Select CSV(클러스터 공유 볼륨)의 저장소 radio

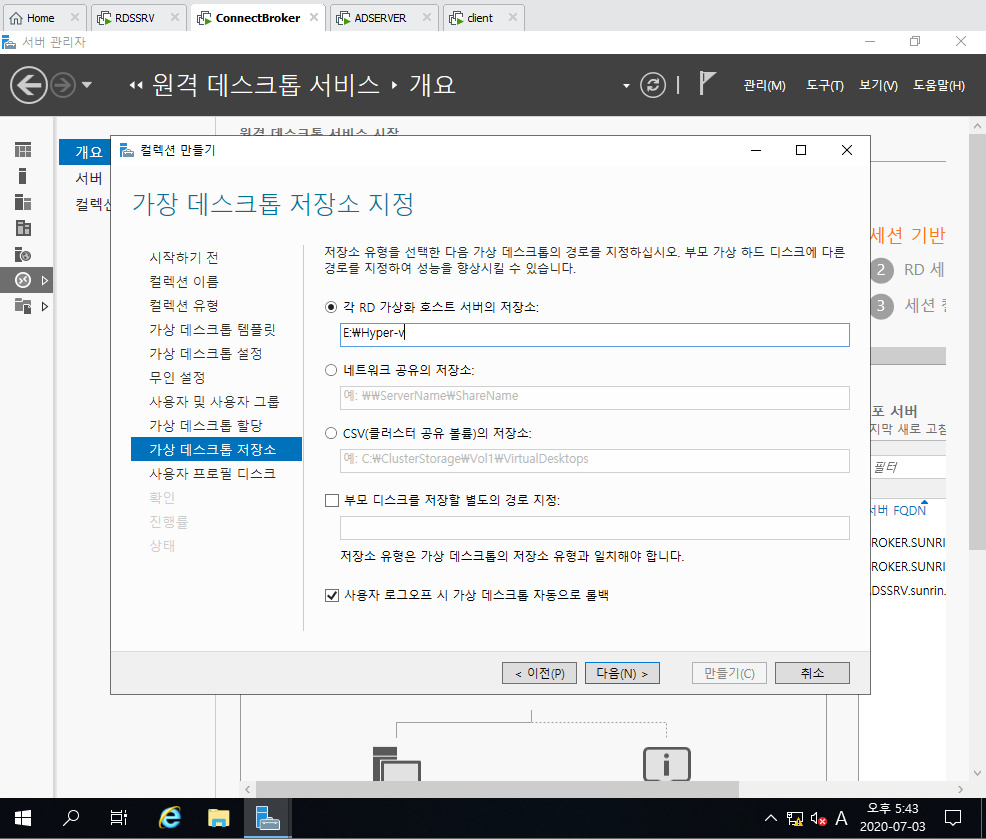pyautogui.click(x=331, y=433)
